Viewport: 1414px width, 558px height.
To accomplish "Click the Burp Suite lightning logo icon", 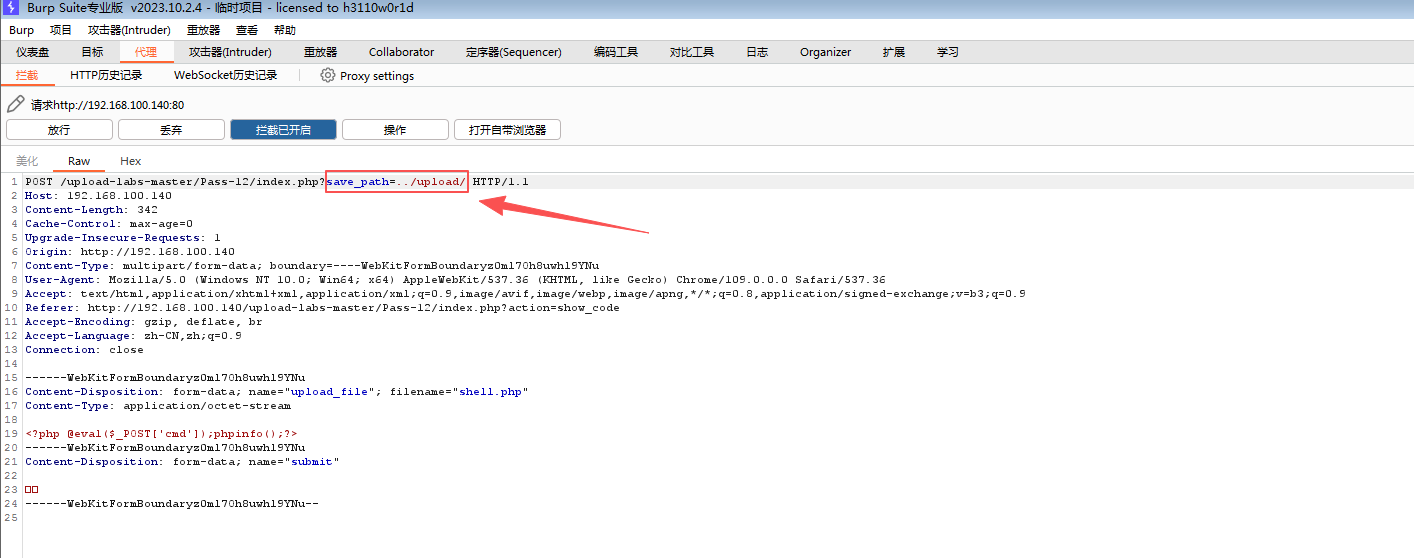I will coord(11,8).
